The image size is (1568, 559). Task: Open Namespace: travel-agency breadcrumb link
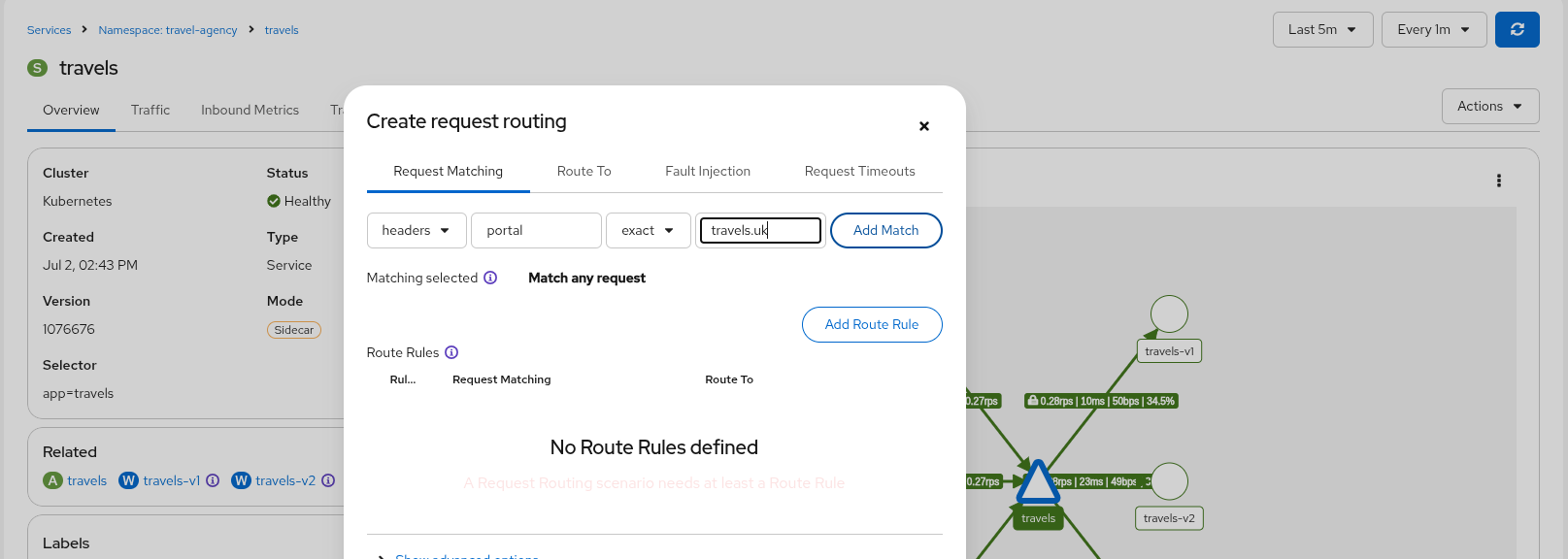[x=168, y=30]
